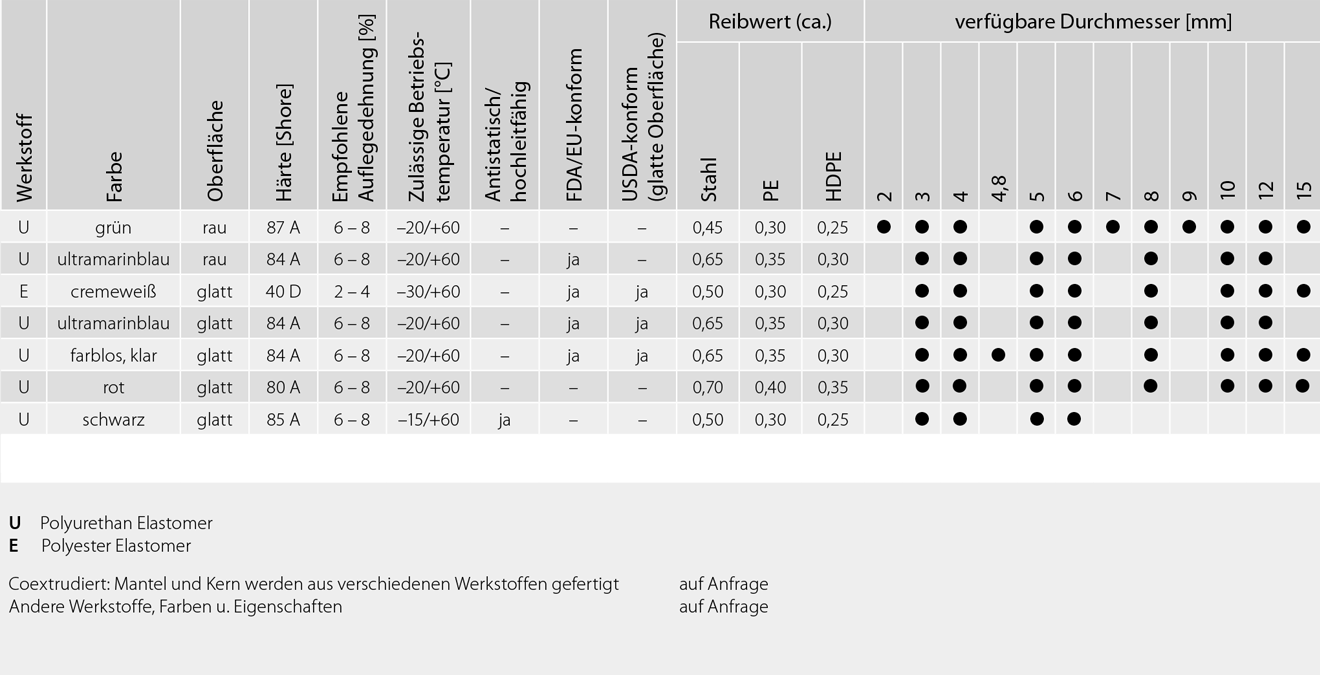1320x675 pixels.
Task: Click the cremeweiß color cell
Action: tap(114, 291)
